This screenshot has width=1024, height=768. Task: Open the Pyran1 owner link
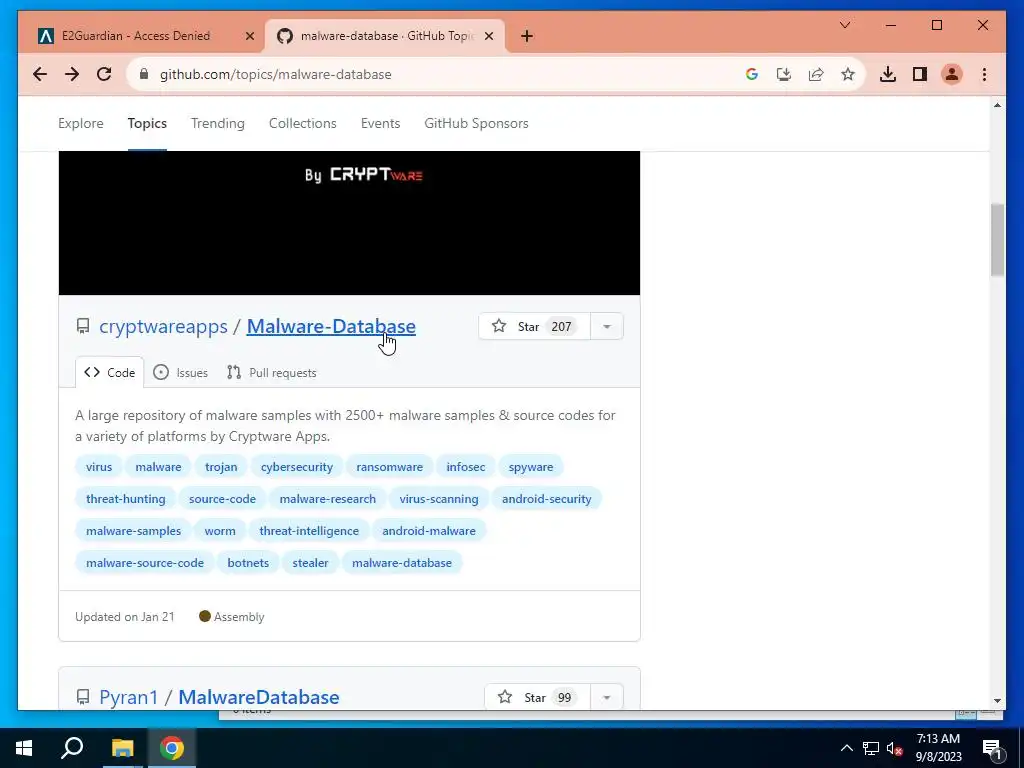129,697
